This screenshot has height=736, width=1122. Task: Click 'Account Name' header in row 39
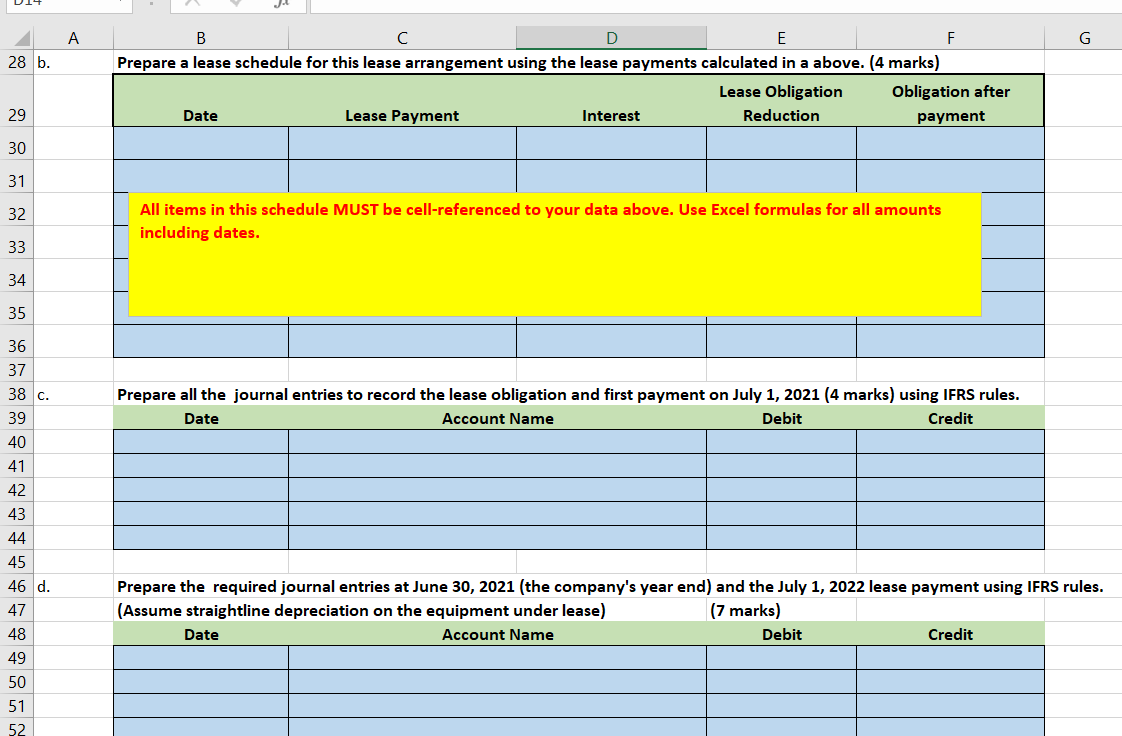(x=497, y=418)
